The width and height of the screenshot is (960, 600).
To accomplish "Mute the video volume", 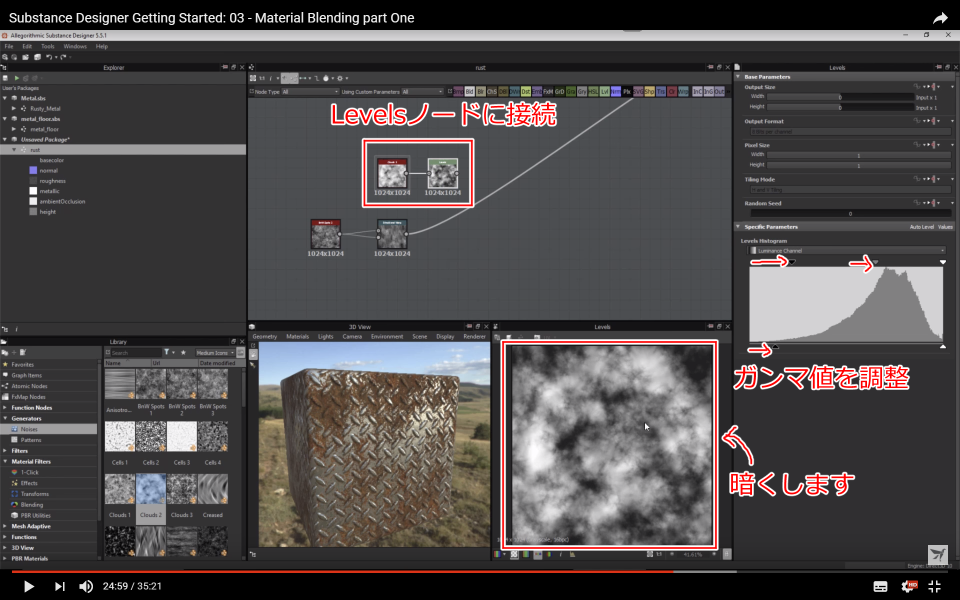I will (86, 586).
